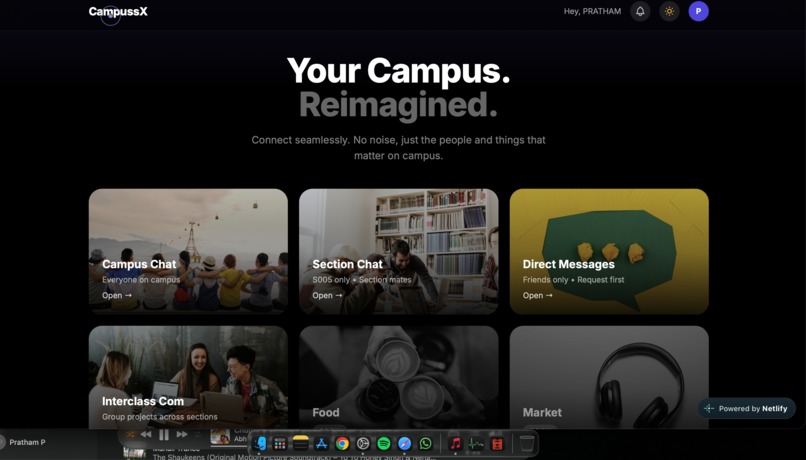The height and width of the screenshot is (460, 806).
Task: Click 'Everyone on campus' subtitle text
Action: pyautogui.click(x=141, y=280)
